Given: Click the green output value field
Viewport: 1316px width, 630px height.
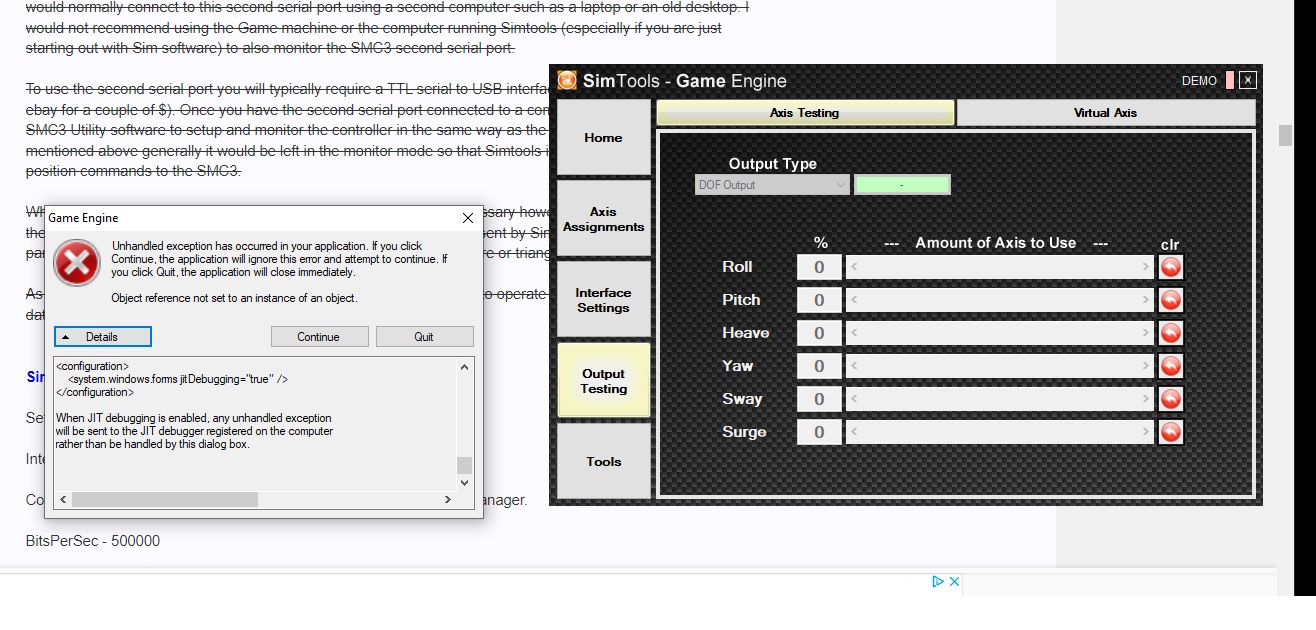Looking at the screenshot, I should pos(902,185).
